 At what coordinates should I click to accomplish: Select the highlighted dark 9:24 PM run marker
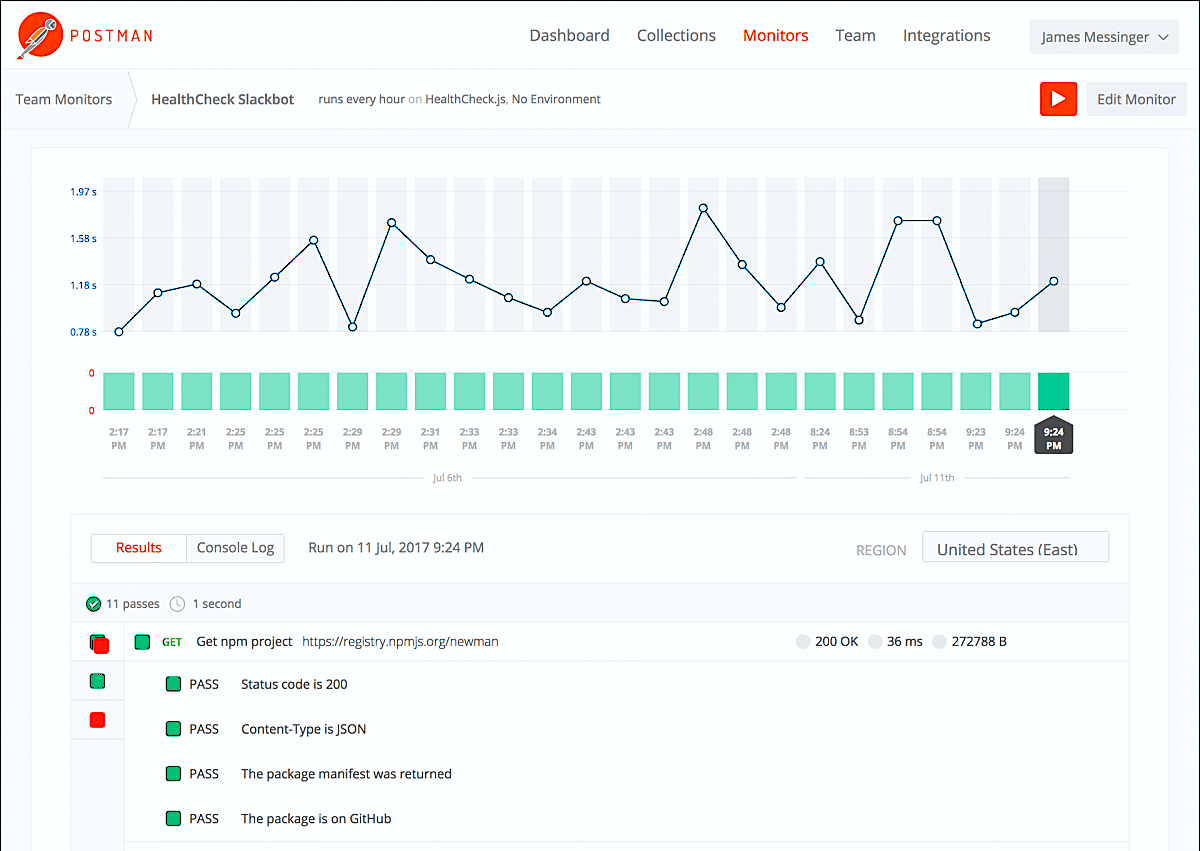tap(1053, 438)
